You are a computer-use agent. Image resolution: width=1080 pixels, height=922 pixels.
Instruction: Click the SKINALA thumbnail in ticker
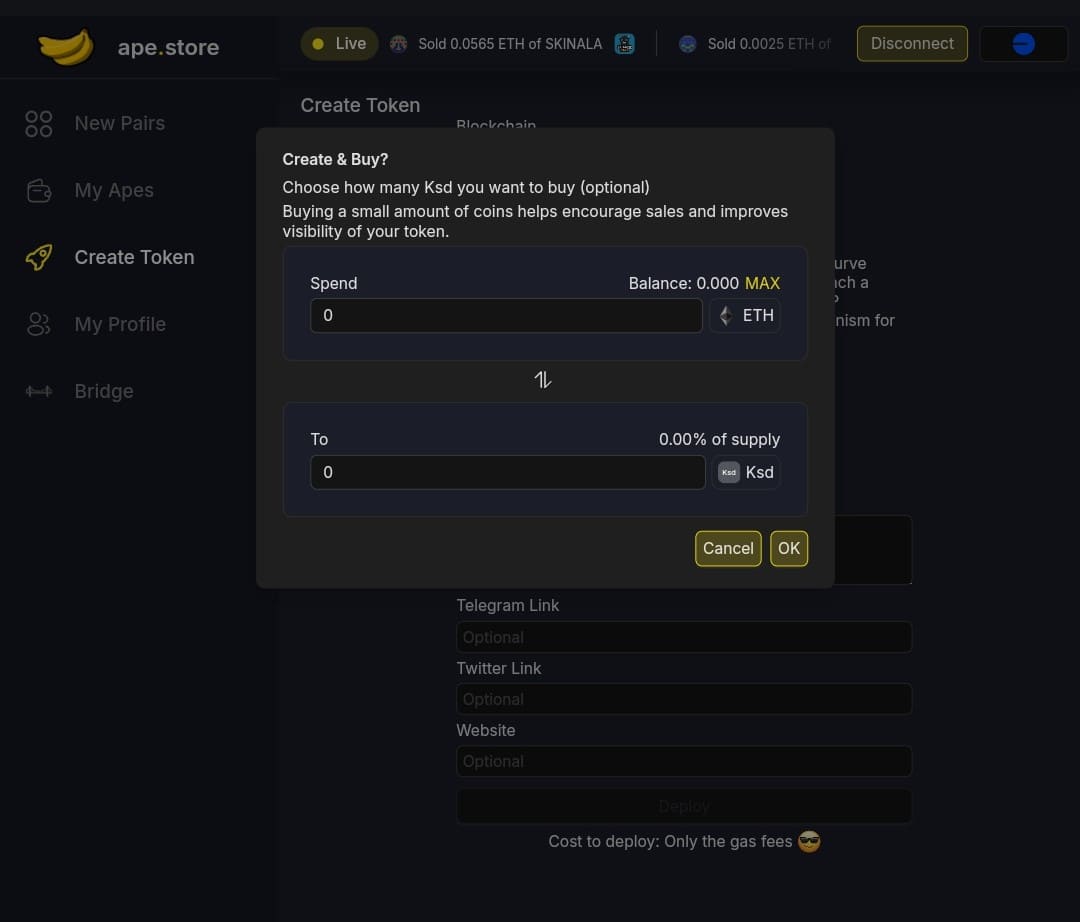click(624, 43)
